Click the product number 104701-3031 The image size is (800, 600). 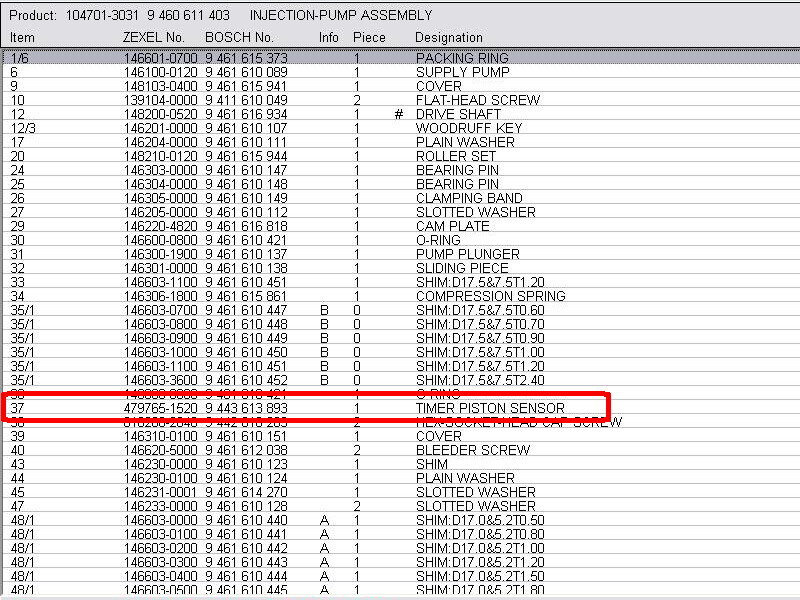pos(102,15)
